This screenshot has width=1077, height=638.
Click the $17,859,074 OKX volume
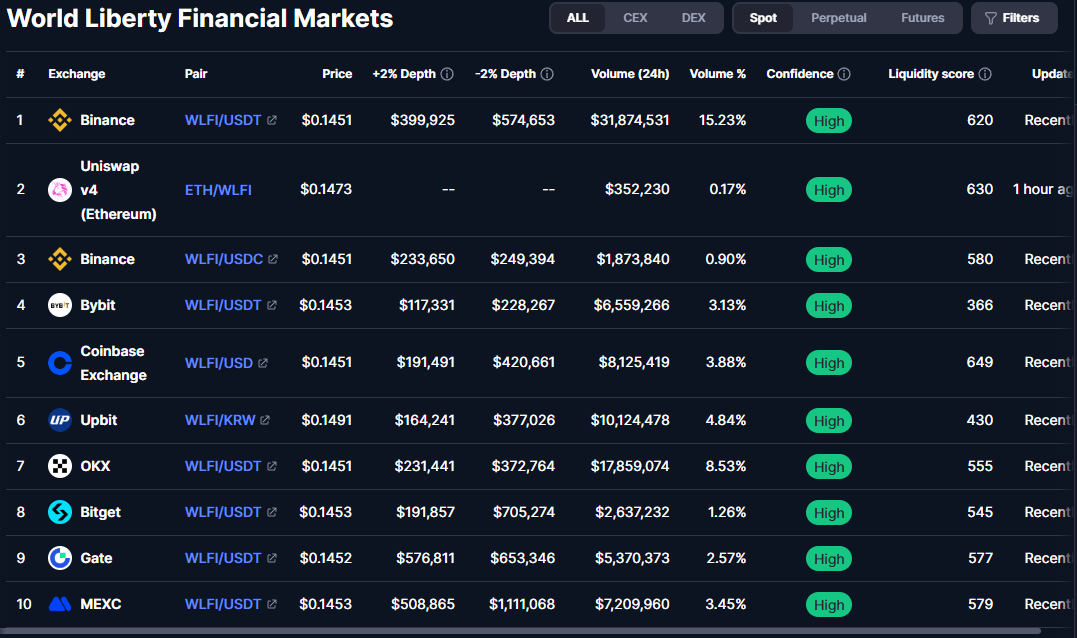[x=630, y=466]
